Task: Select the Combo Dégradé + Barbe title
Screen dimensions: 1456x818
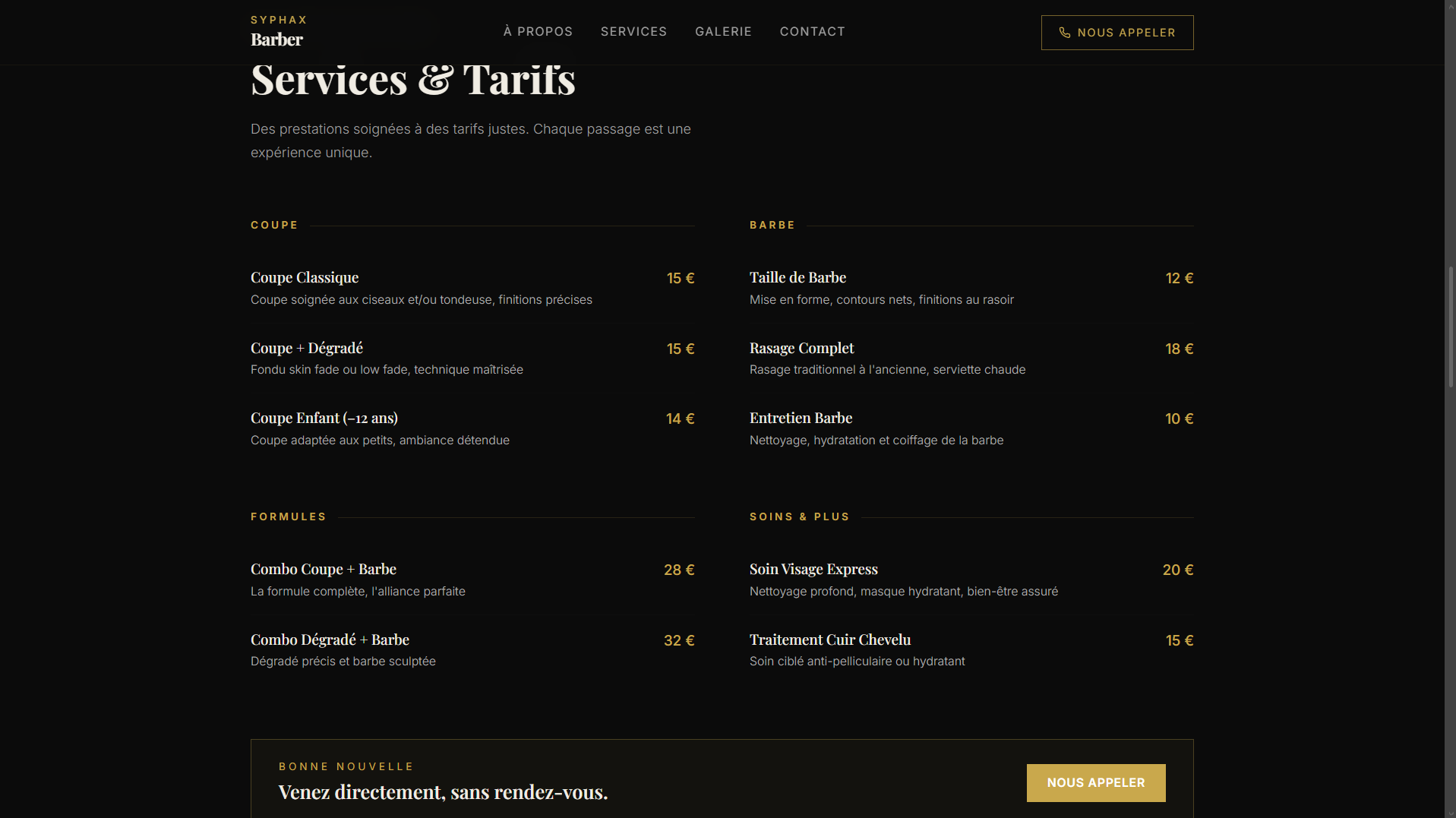Action: pyautogui.click(x=330, y=640)
